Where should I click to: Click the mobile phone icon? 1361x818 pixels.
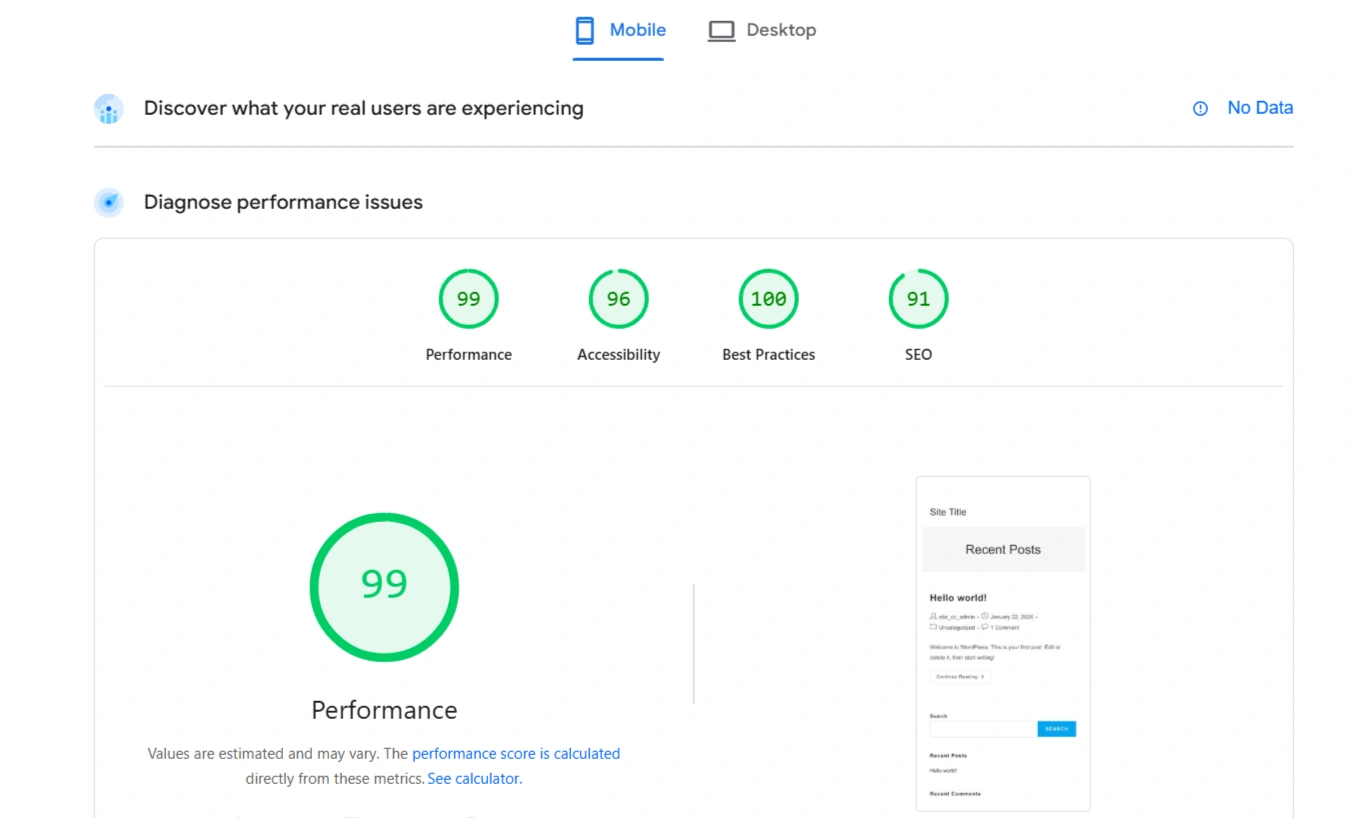tap(585, 31)
